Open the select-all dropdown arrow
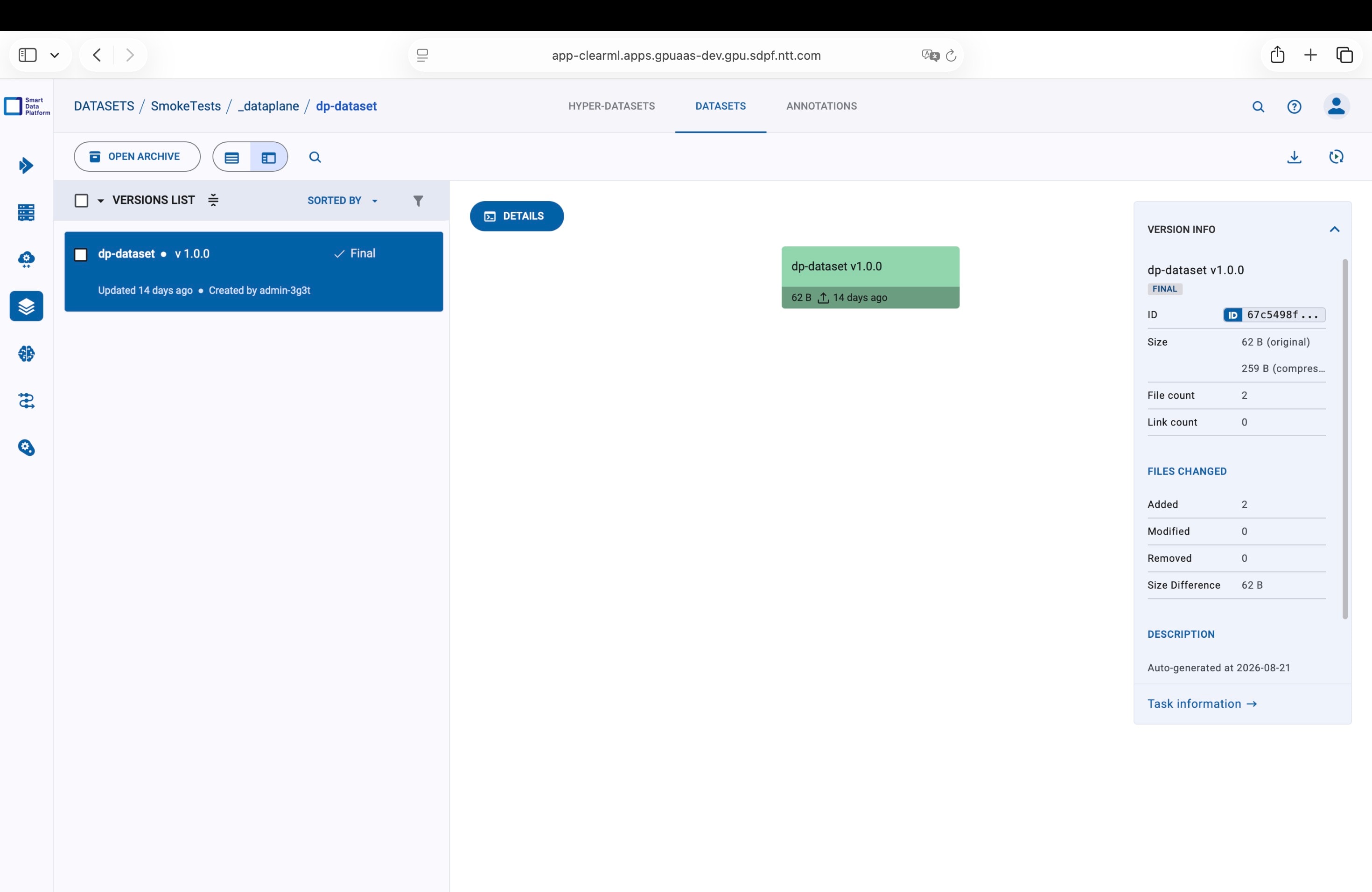 (x=101, y=201)
